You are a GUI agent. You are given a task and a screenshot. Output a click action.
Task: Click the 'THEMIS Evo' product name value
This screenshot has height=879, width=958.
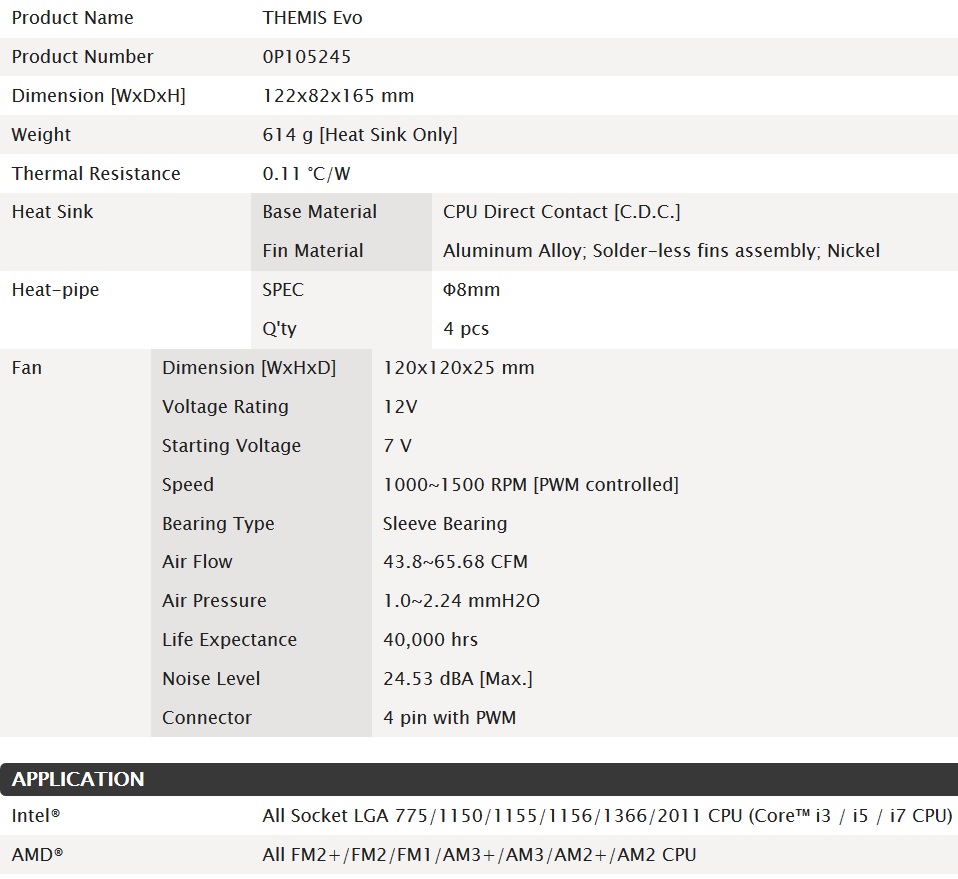coord(312,18)
